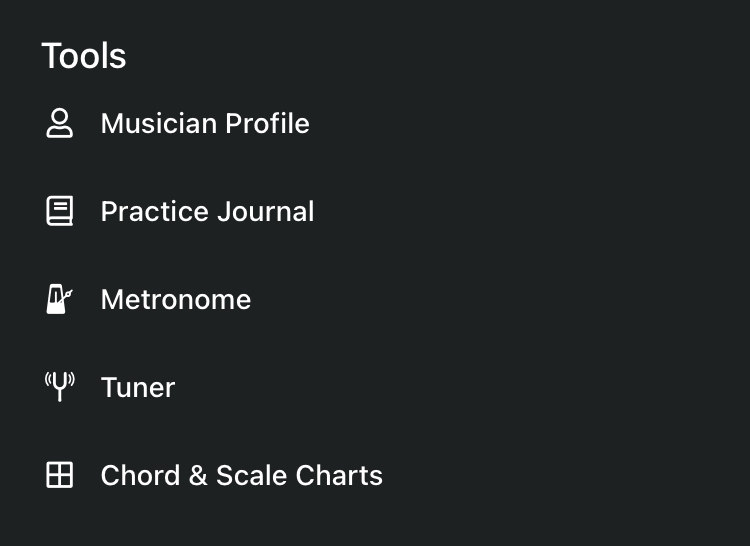Click the grid icon for Chord & Scale Charts
Image resolution: width=750 pixels, height=546 pixels.
click(59, 475)
